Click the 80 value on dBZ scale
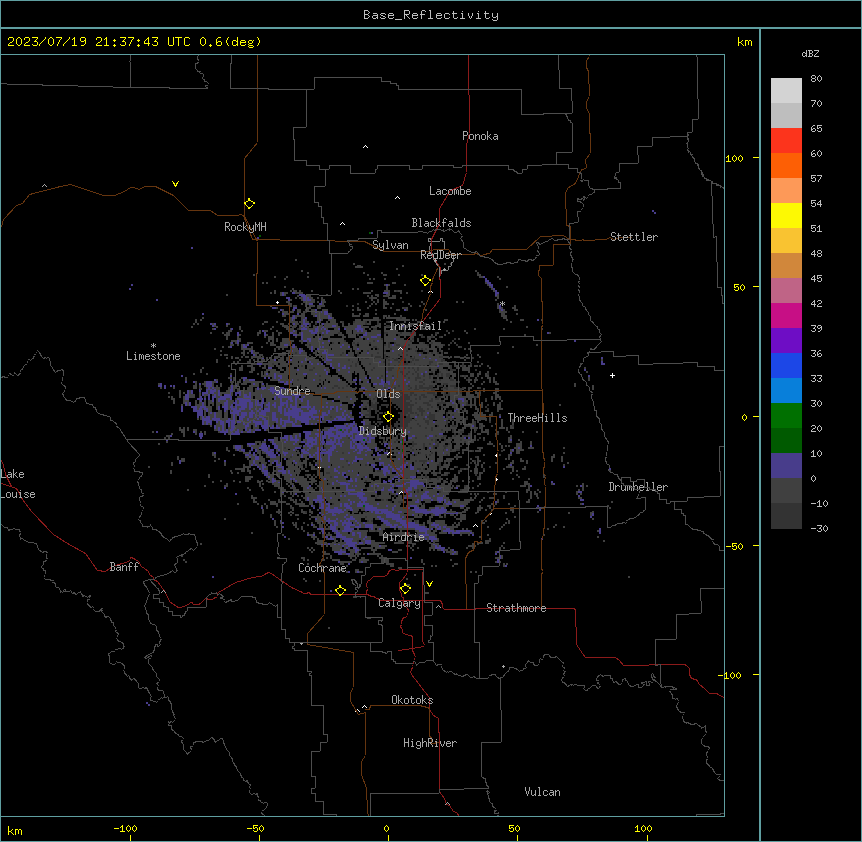The image size is (862, 842). point(816,79)
